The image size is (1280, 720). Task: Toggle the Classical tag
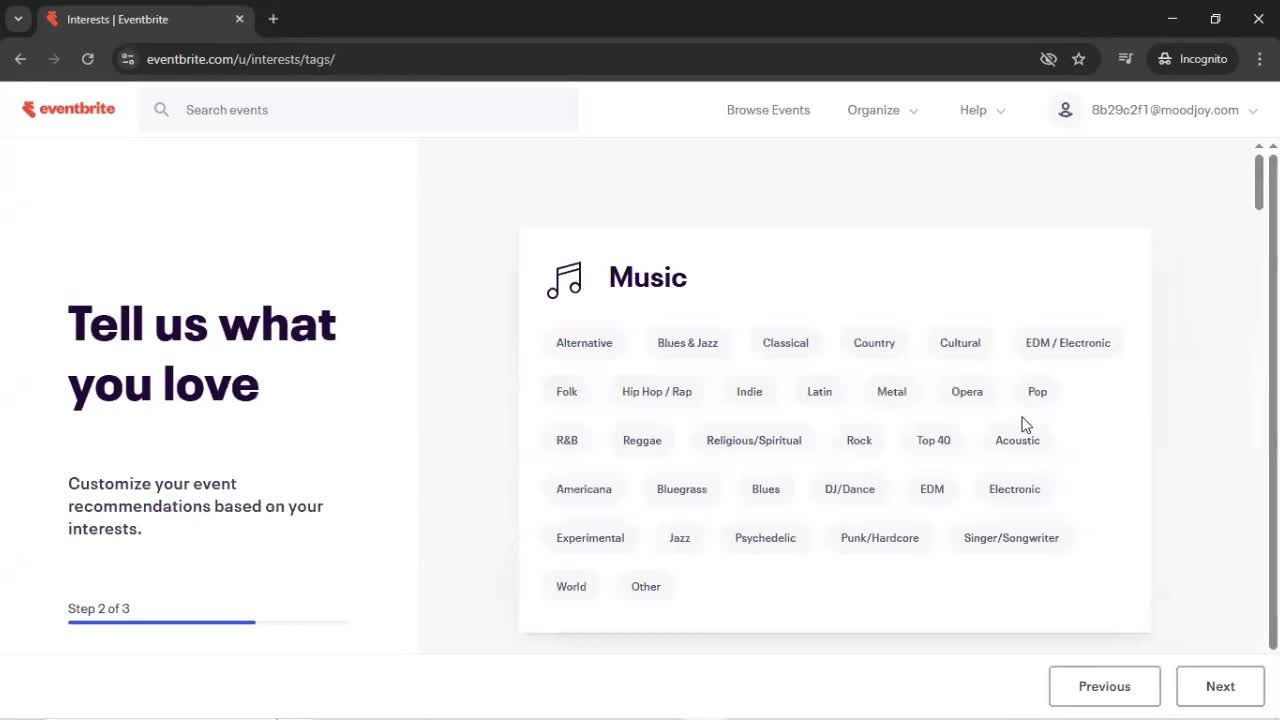click(x=785, y=343)
